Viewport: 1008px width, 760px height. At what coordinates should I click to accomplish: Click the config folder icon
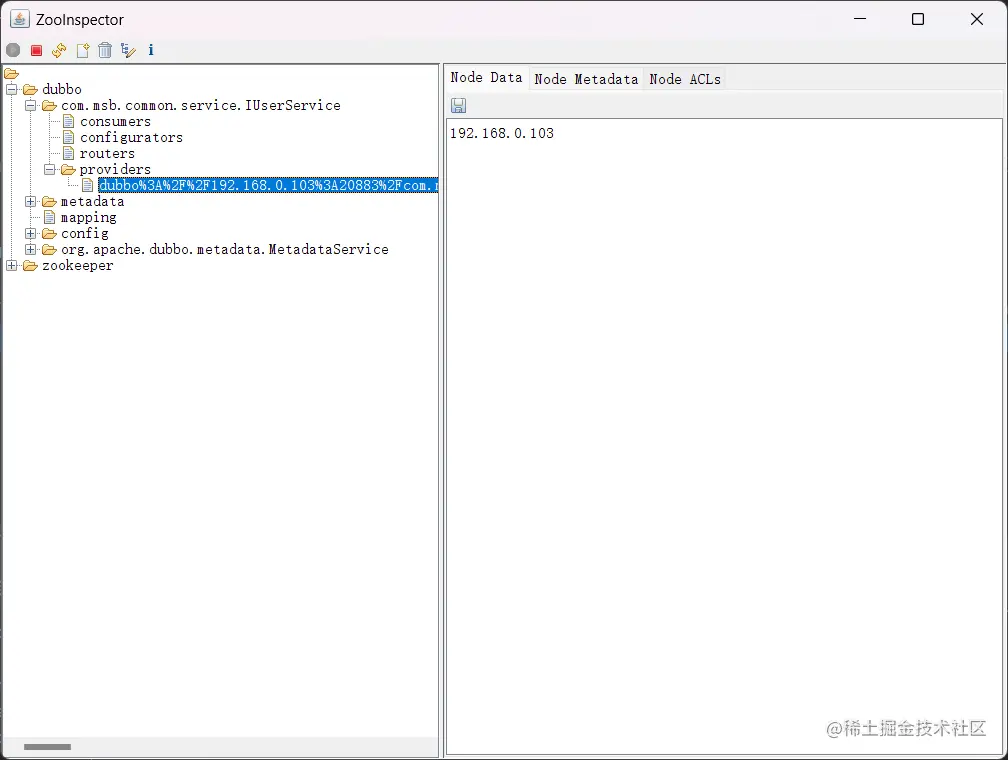pyautogui.click(x=50, y=233)
